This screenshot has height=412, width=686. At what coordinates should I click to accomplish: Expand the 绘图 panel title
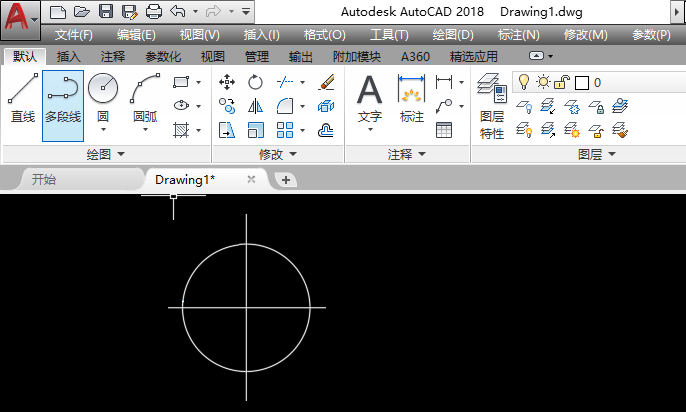[x=106, y=154]
